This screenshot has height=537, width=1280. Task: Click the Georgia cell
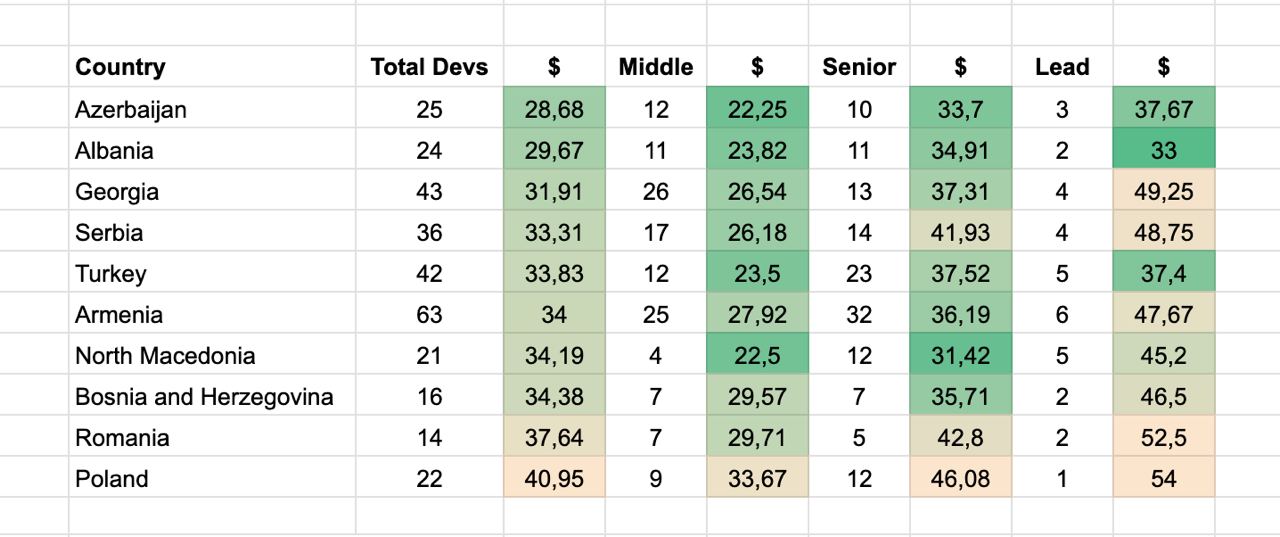point(117,191)
